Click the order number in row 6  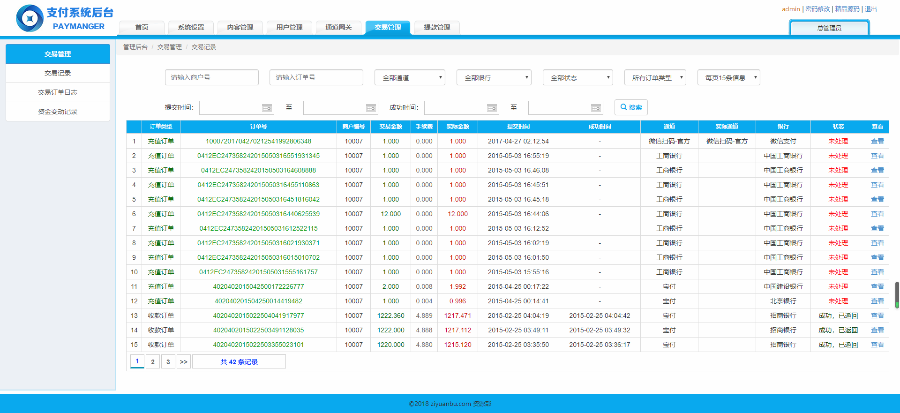coord(258,213)
